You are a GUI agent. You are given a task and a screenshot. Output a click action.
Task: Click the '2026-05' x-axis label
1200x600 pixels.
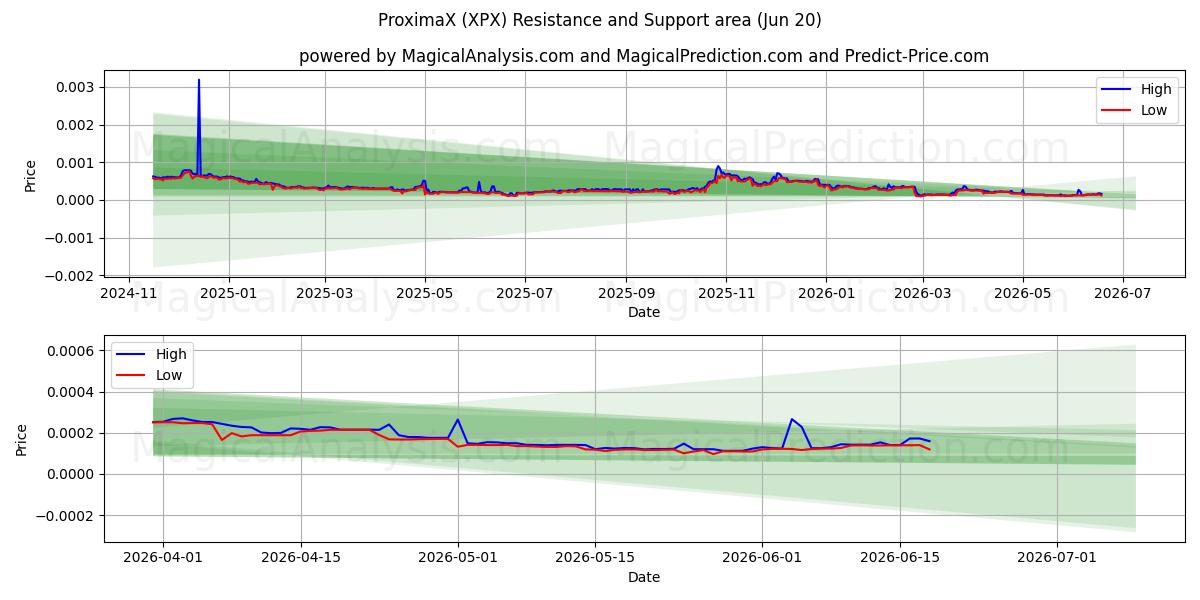click(x=1022, y=295)
